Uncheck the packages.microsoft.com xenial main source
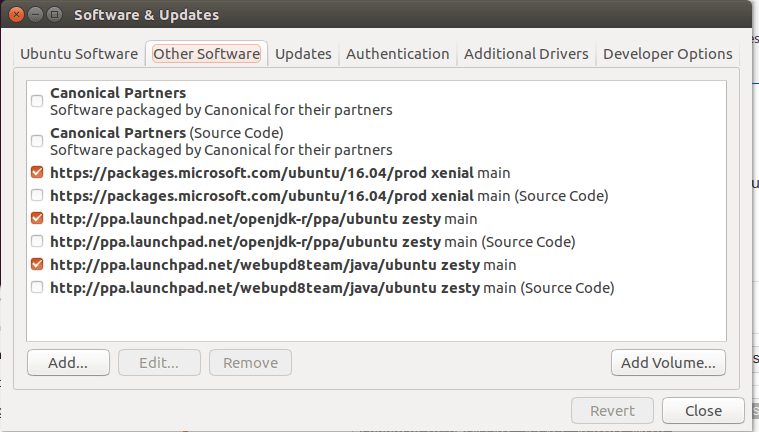759x432 pixels. [37, 172]
